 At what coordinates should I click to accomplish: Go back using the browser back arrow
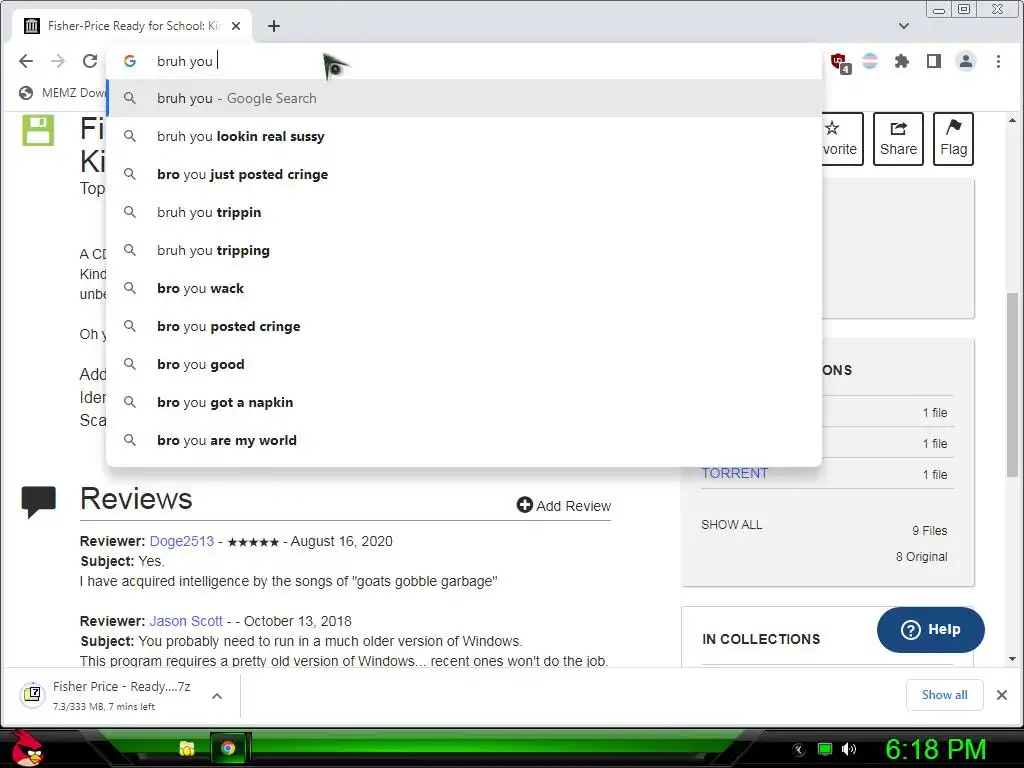pos(26,61)
